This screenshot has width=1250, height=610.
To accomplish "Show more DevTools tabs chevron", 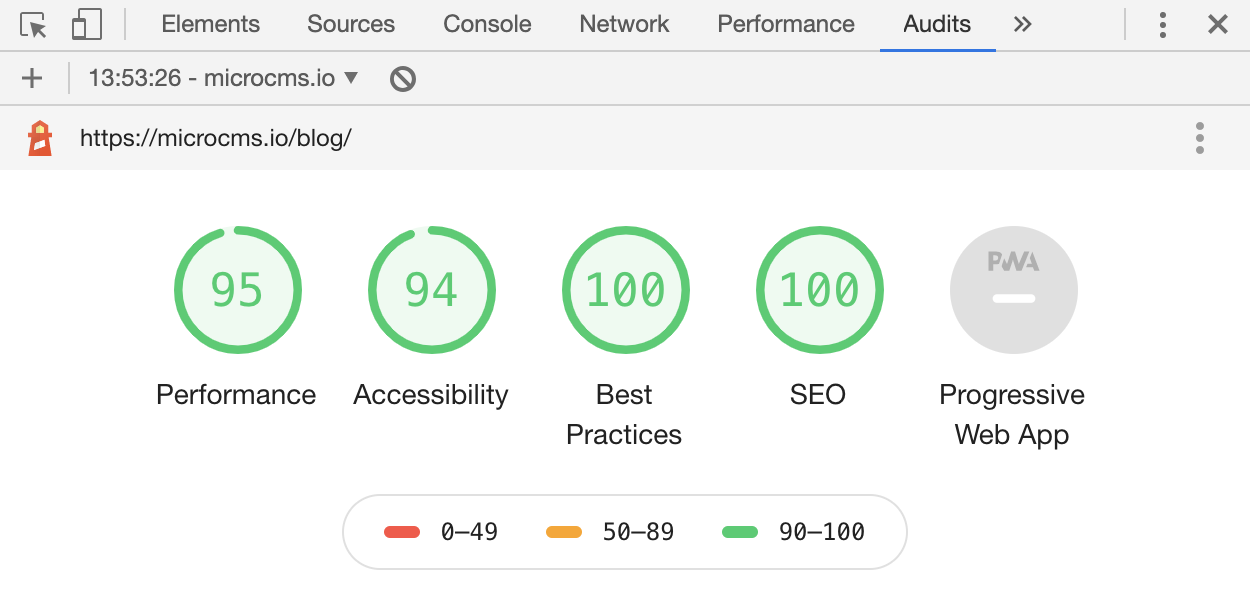I will tap(1022, 25).
